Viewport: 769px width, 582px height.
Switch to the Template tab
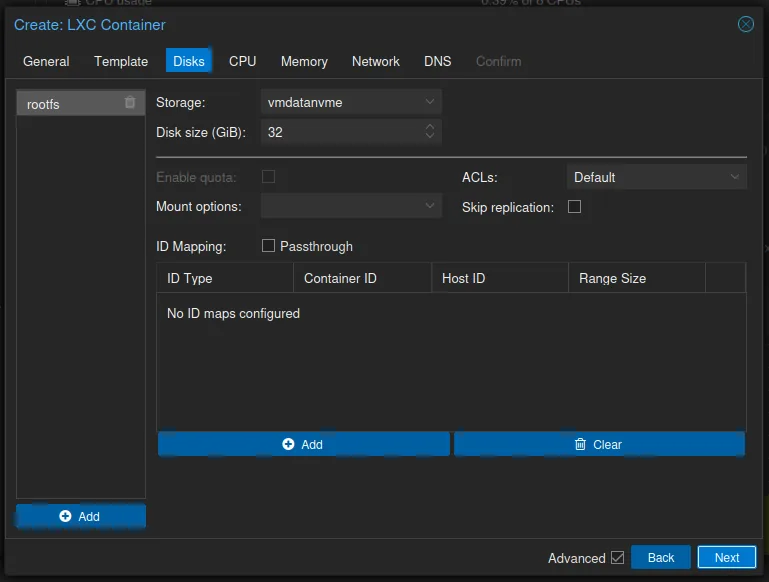coord(121,61)
